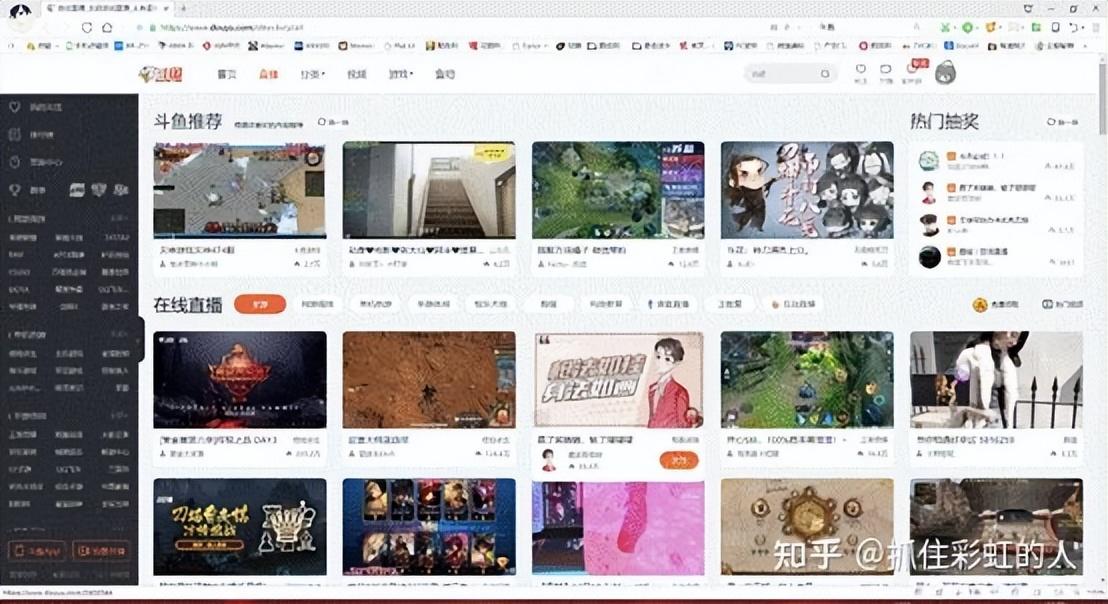Expand the 分类 dropdown in the header
The height and width of the screenshot is (604, 1108).
pyautogui.click(x=312, y=73)
